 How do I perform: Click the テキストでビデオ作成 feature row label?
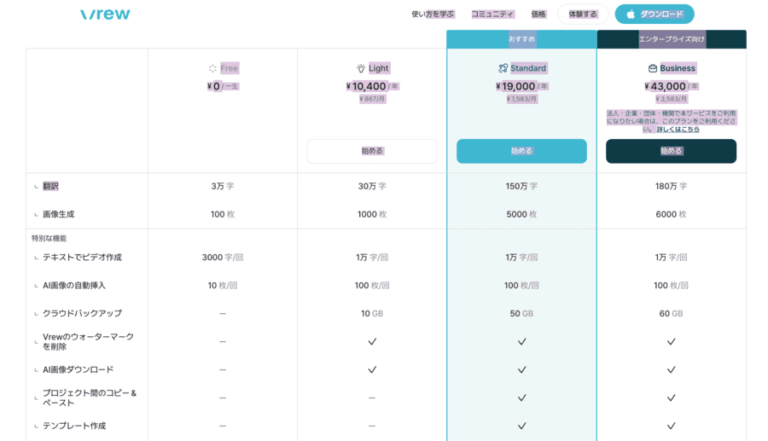[x=82, y=257]
